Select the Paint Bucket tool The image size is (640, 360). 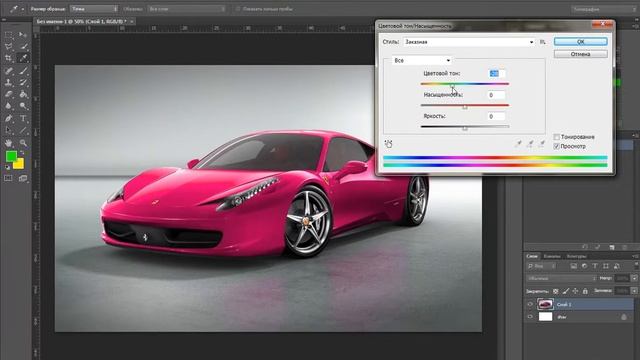tap(23, 94)
